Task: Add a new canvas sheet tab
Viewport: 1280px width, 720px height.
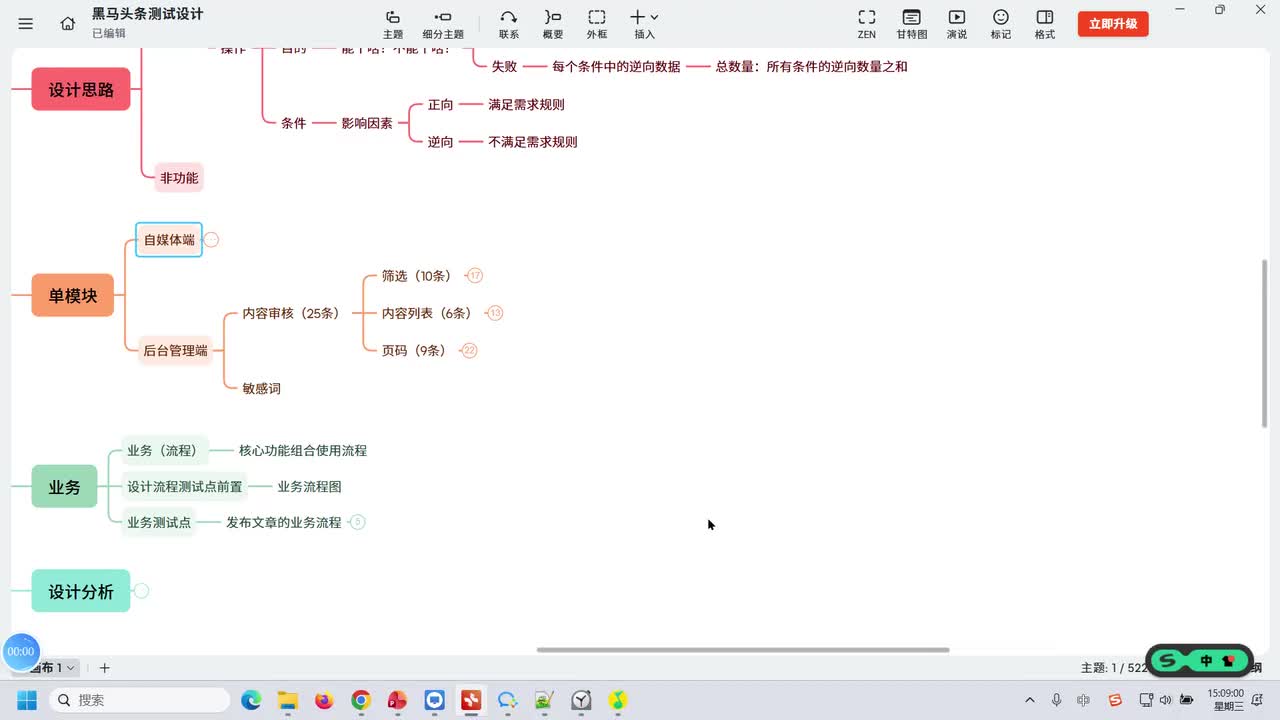Action: tap(104, 668)
